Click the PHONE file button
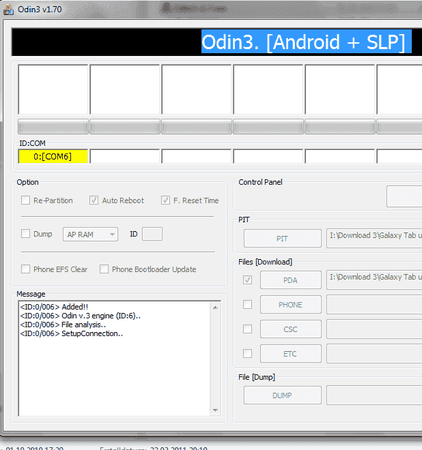Screen dimensions: 422x450 [291, 305]
